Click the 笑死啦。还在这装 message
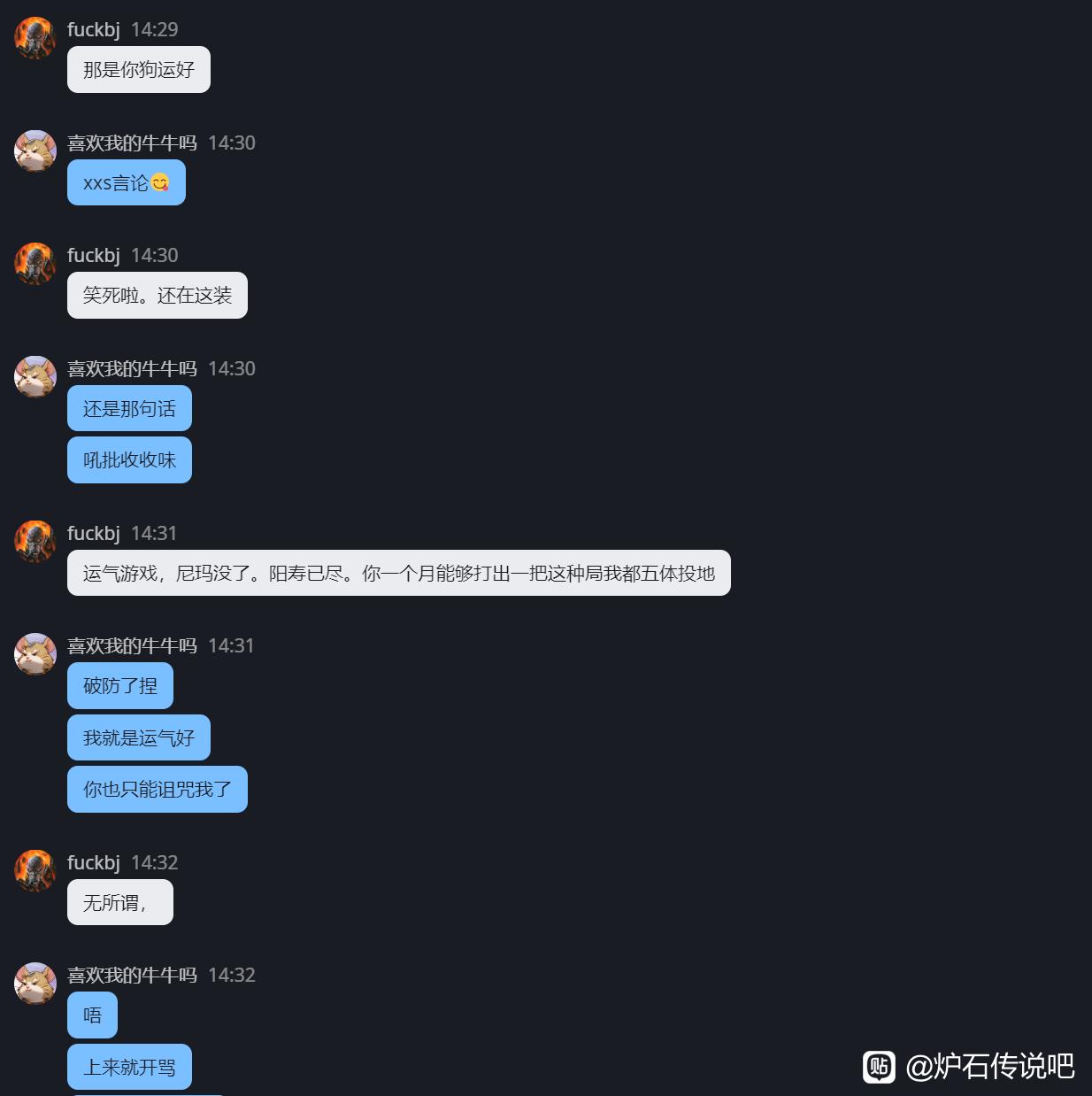The width and height of the screenshot is (1092, 1096). click(x=158, y=295)
